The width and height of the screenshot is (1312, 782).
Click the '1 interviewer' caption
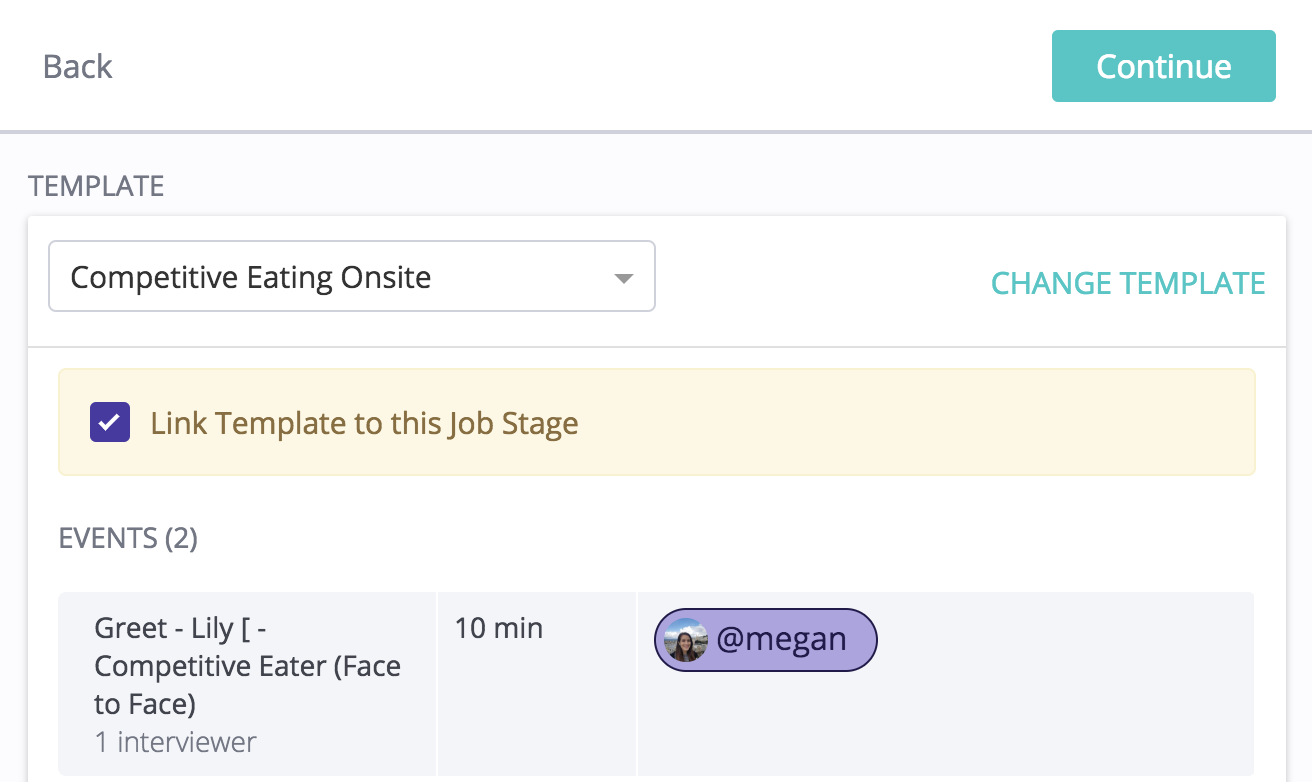(175, 742)
